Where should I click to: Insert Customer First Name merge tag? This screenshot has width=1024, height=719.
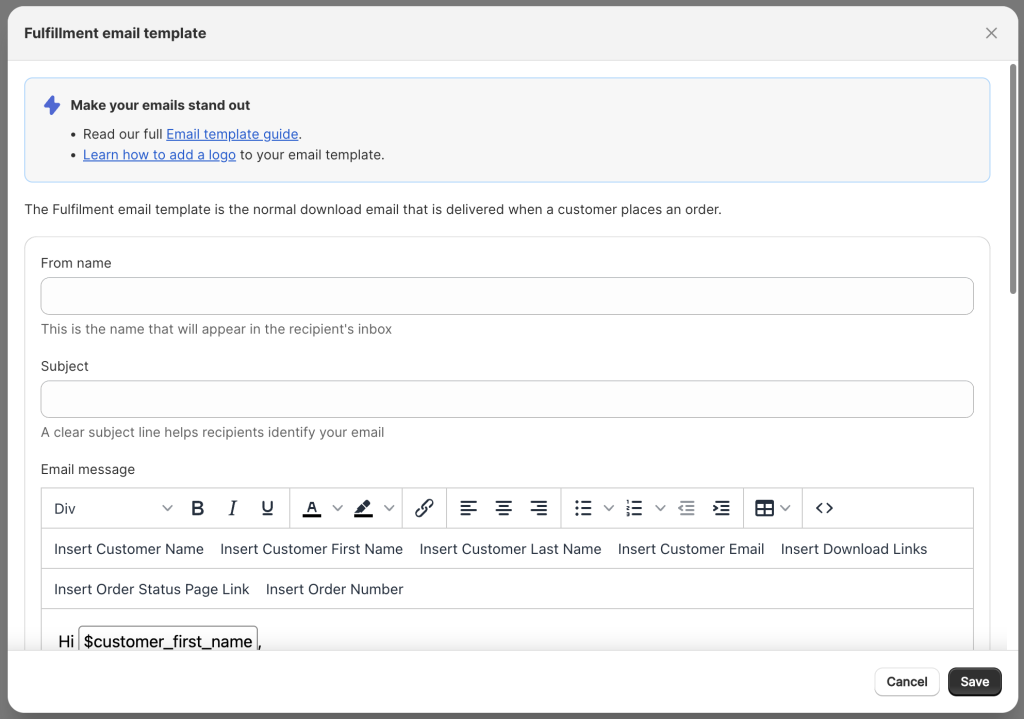tap(311, 548)
